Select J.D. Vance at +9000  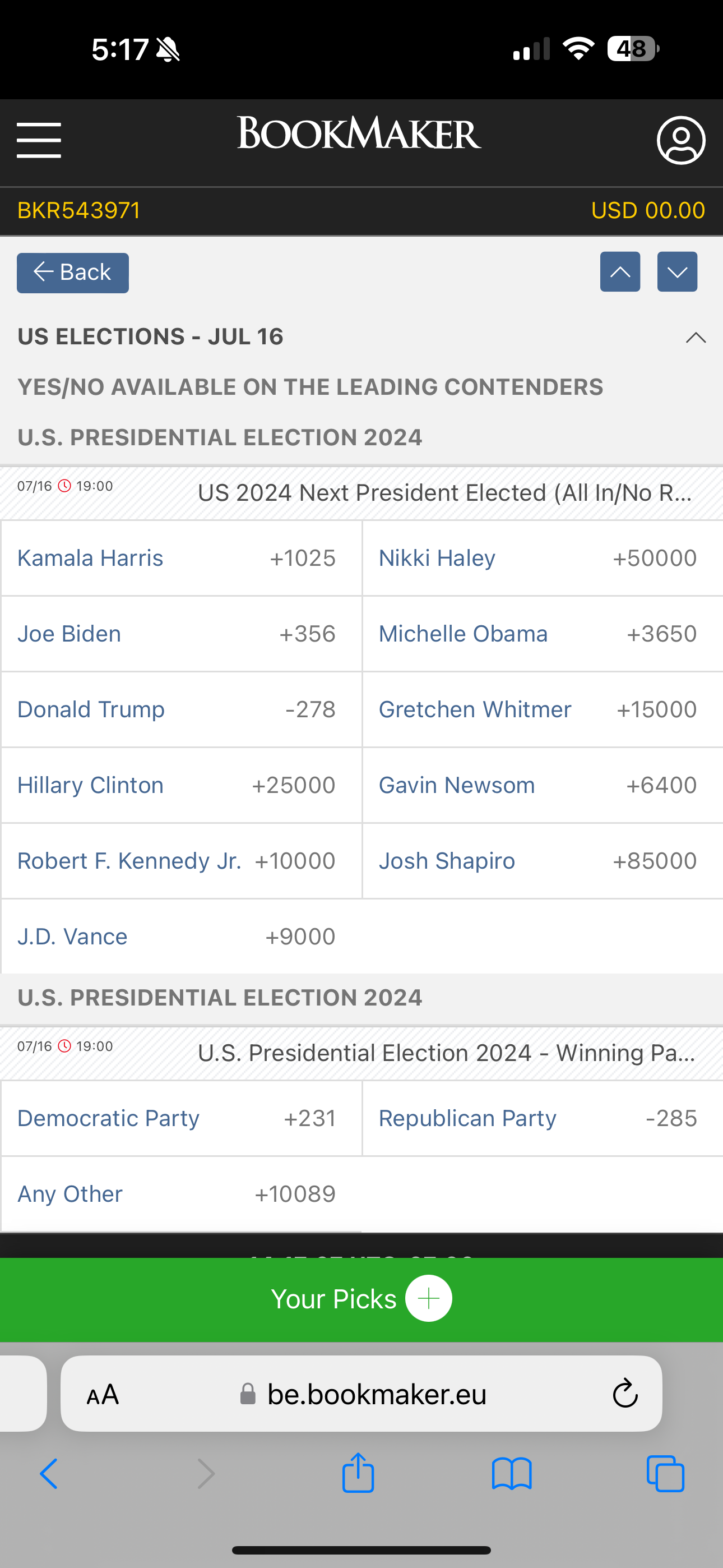[182, 936]
